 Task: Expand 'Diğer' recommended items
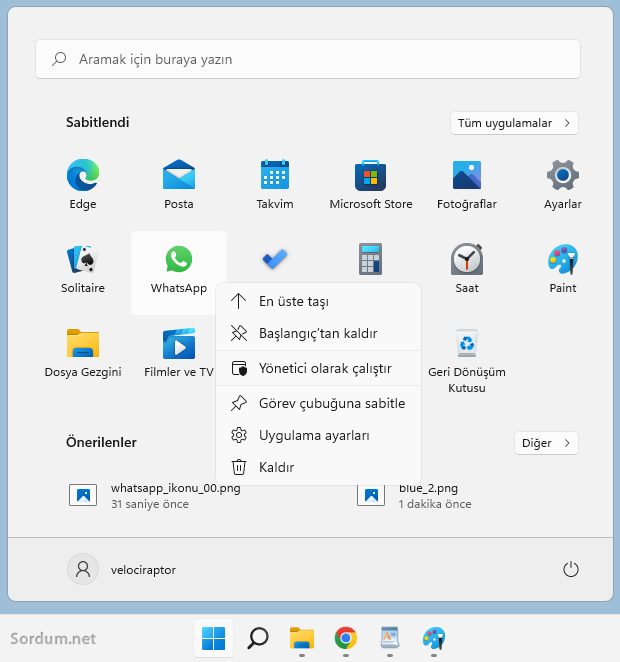tap(546, 443)
